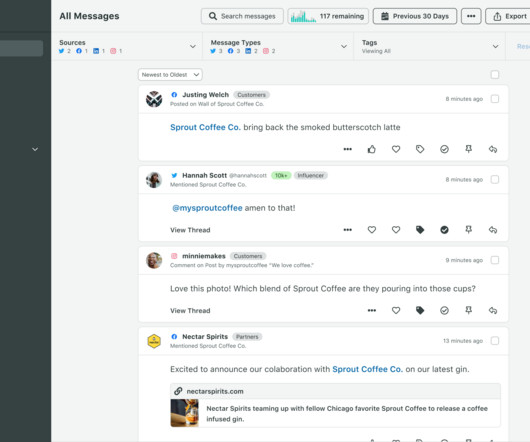Viewport: 530px width, 442px height.
Task: Toggle the select all messages checkbox
Action: (x=495, y=75)
